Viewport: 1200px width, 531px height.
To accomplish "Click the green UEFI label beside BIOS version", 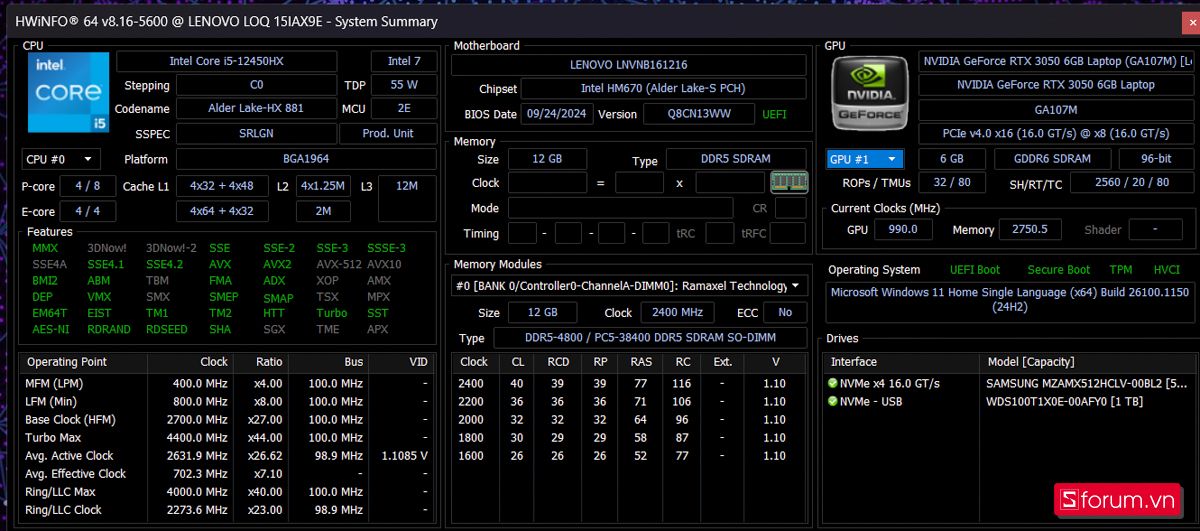I will click(774, 114).
